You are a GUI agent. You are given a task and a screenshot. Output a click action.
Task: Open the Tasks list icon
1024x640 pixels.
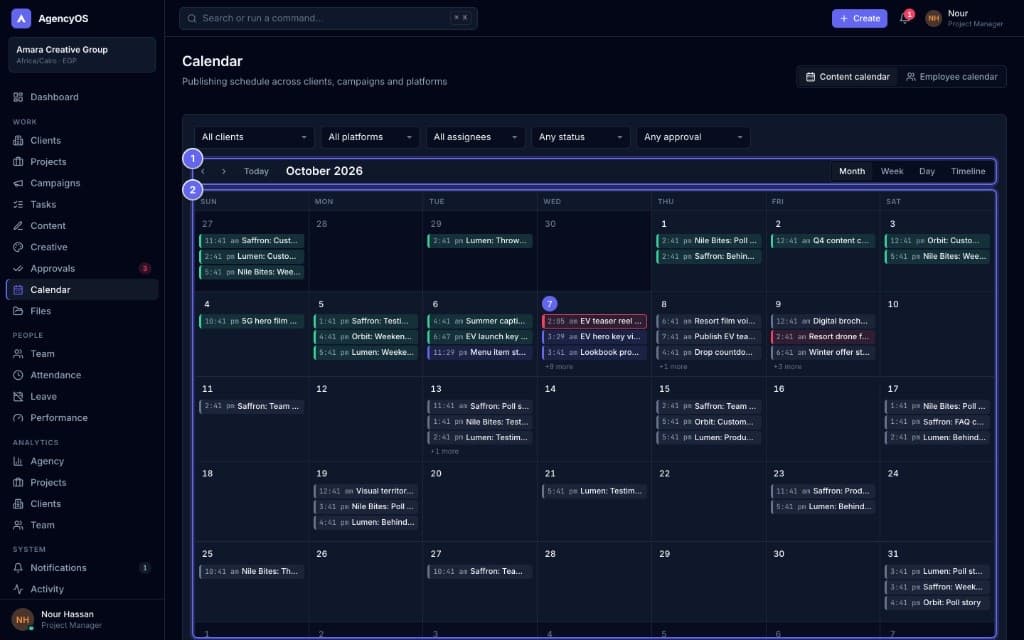18,204
